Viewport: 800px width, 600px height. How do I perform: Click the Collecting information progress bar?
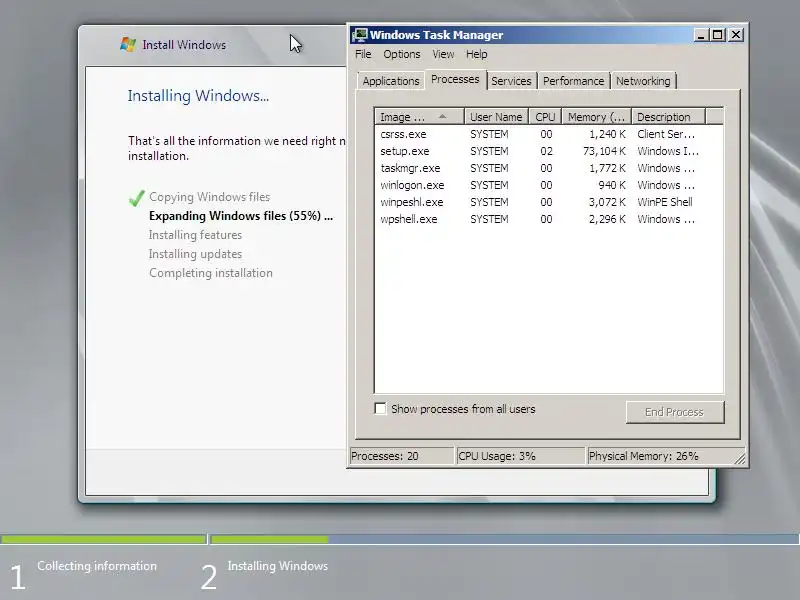click(103, 539)
